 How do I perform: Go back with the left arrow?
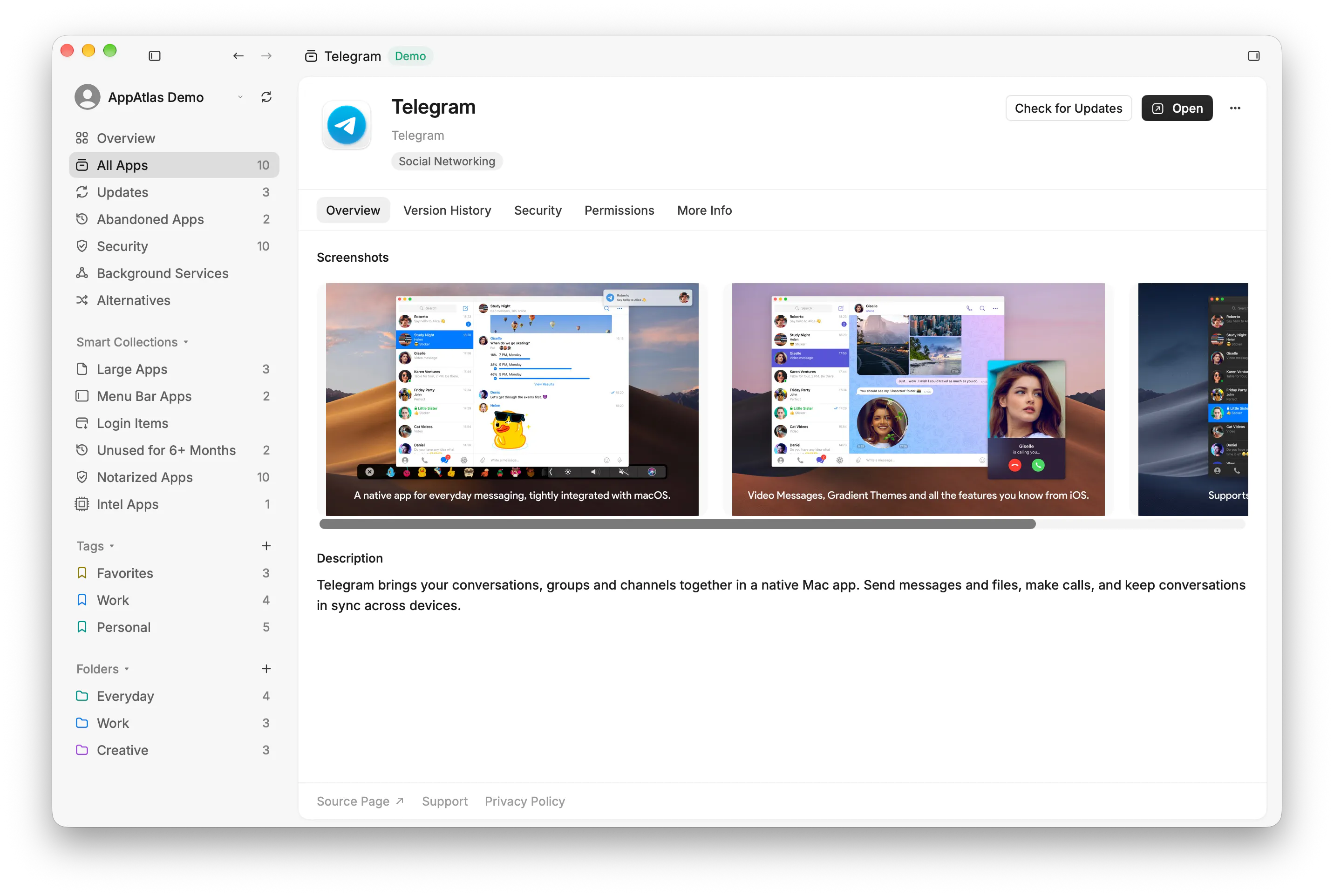tap(238, 56)
